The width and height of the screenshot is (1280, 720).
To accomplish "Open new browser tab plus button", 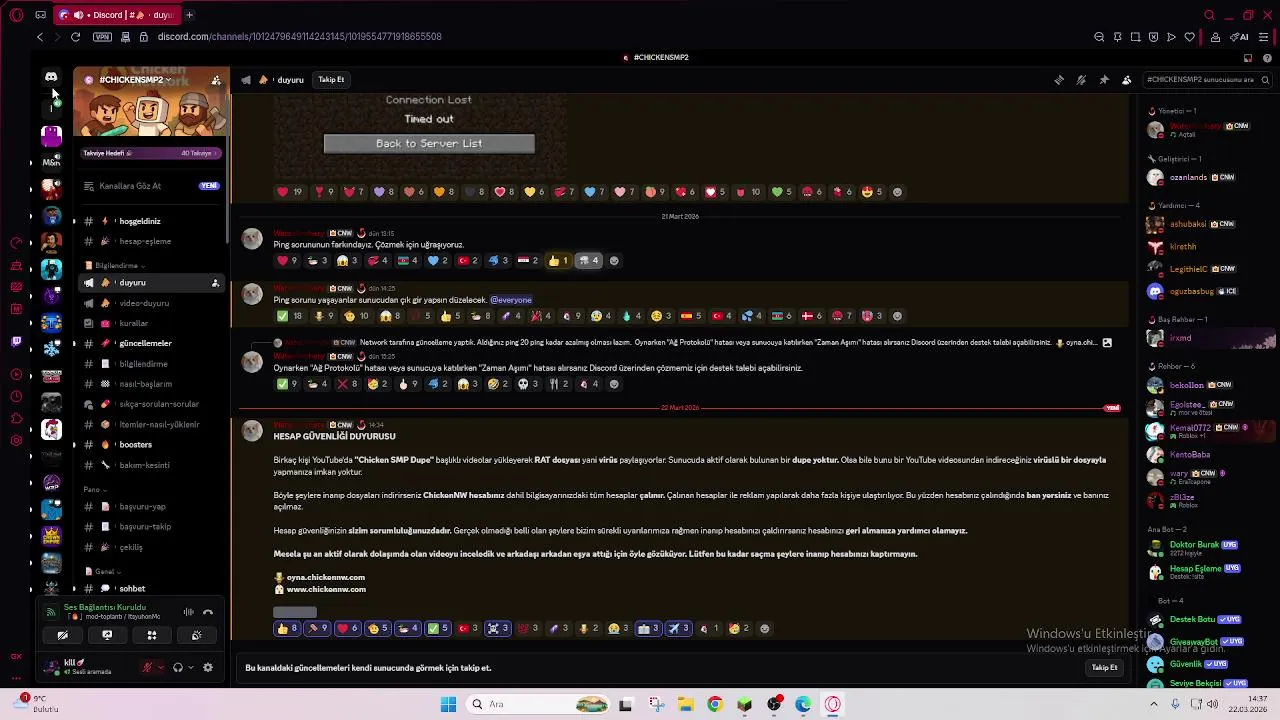I will 189,15.
